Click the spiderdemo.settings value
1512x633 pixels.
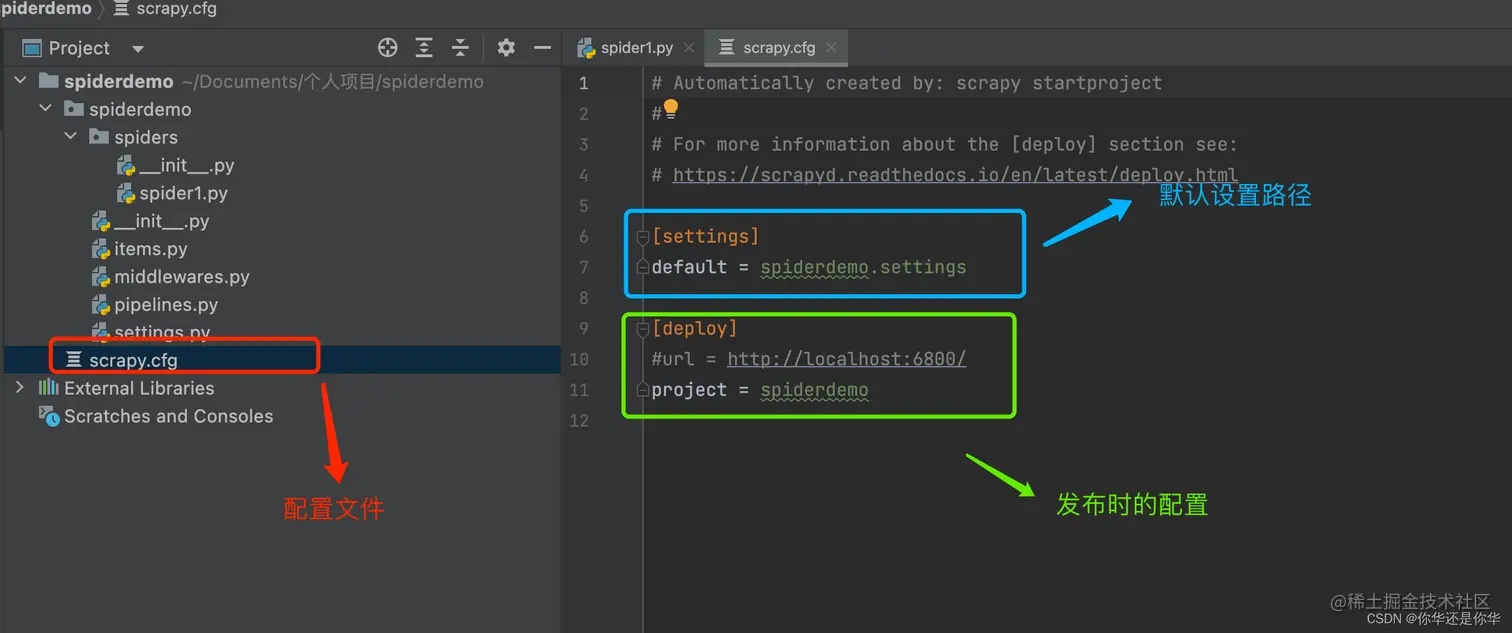point(863,267)
